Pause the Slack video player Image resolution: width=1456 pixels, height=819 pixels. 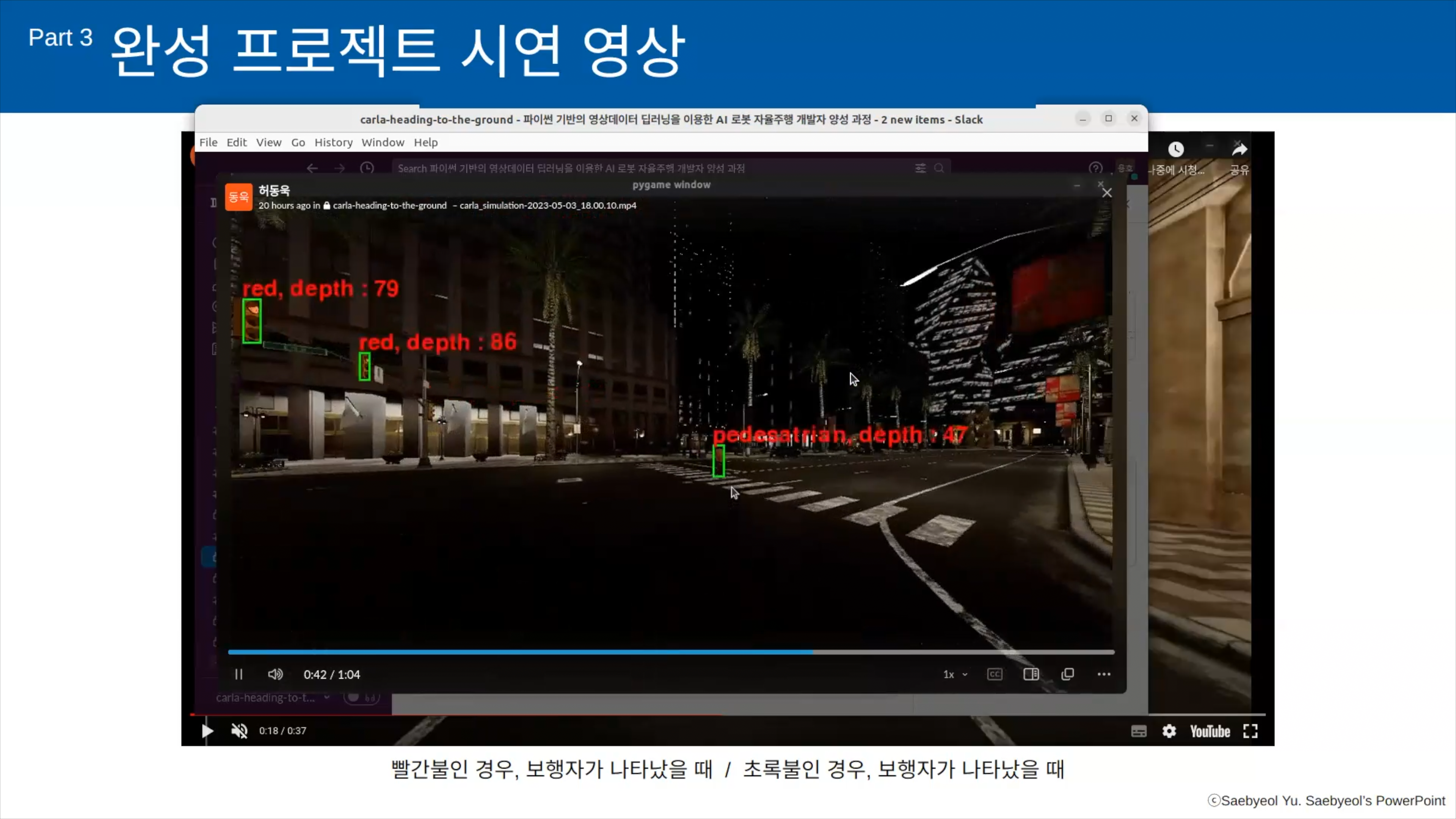coord(238,674)
